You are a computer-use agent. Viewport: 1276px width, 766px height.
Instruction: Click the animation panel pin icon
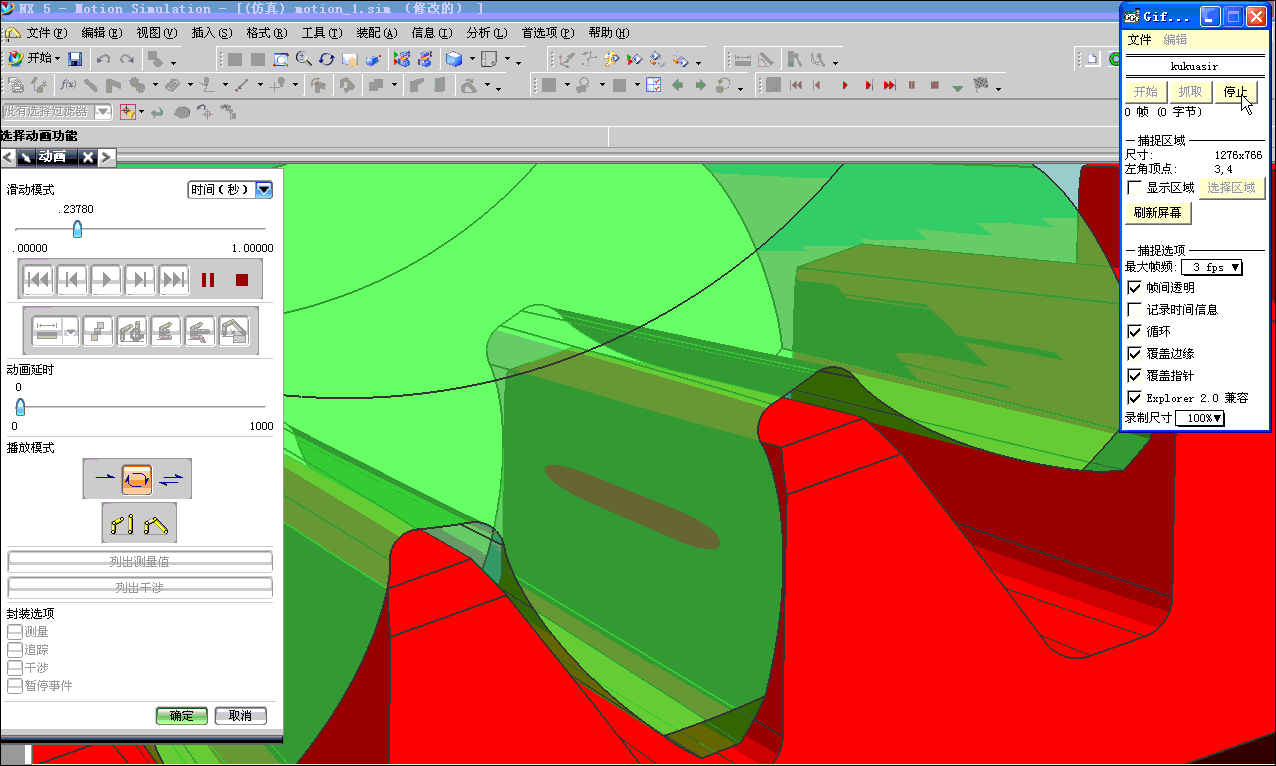[25, 157]
